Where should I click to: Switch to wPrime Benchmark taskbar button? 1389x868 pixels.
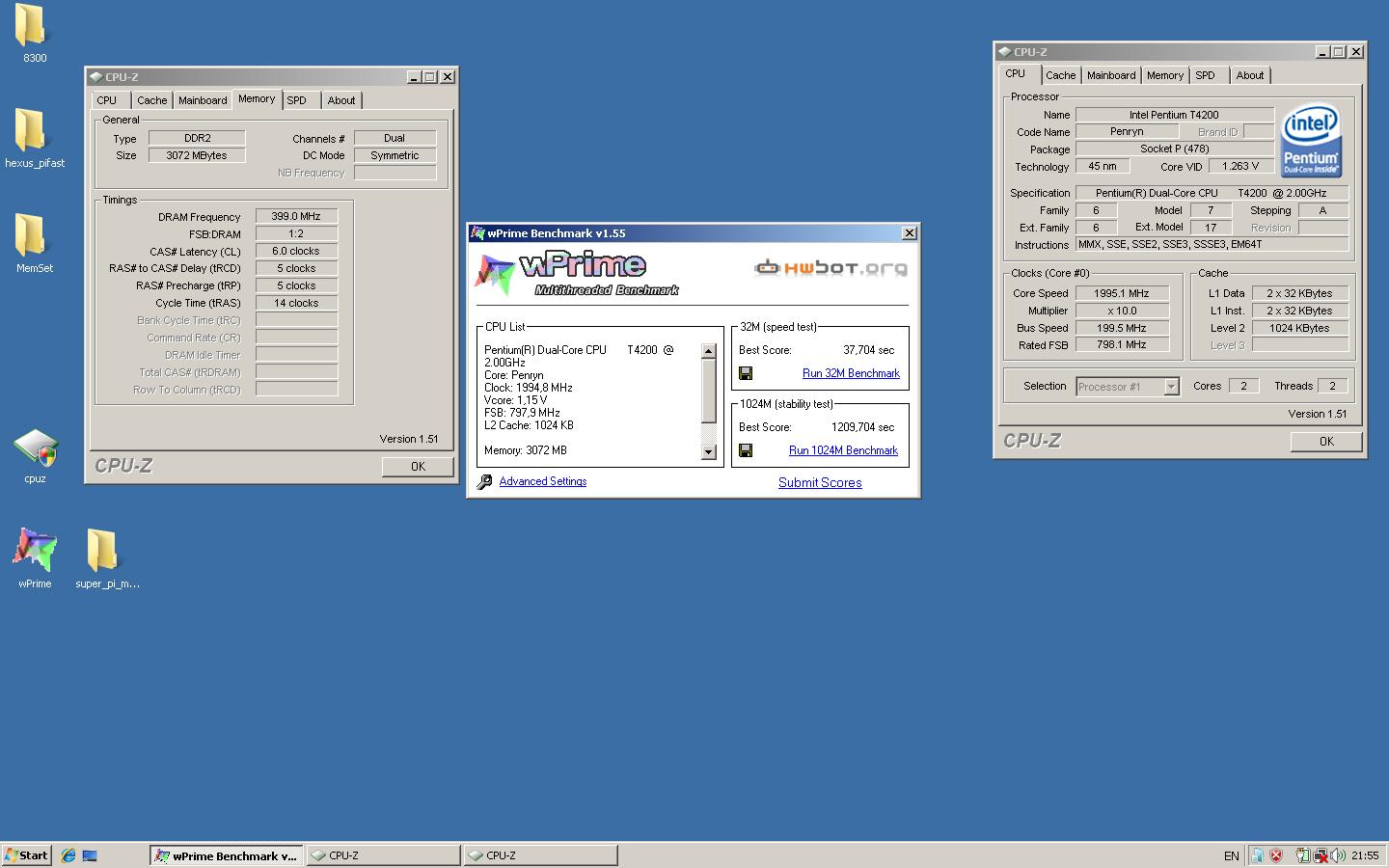[227, 855]
